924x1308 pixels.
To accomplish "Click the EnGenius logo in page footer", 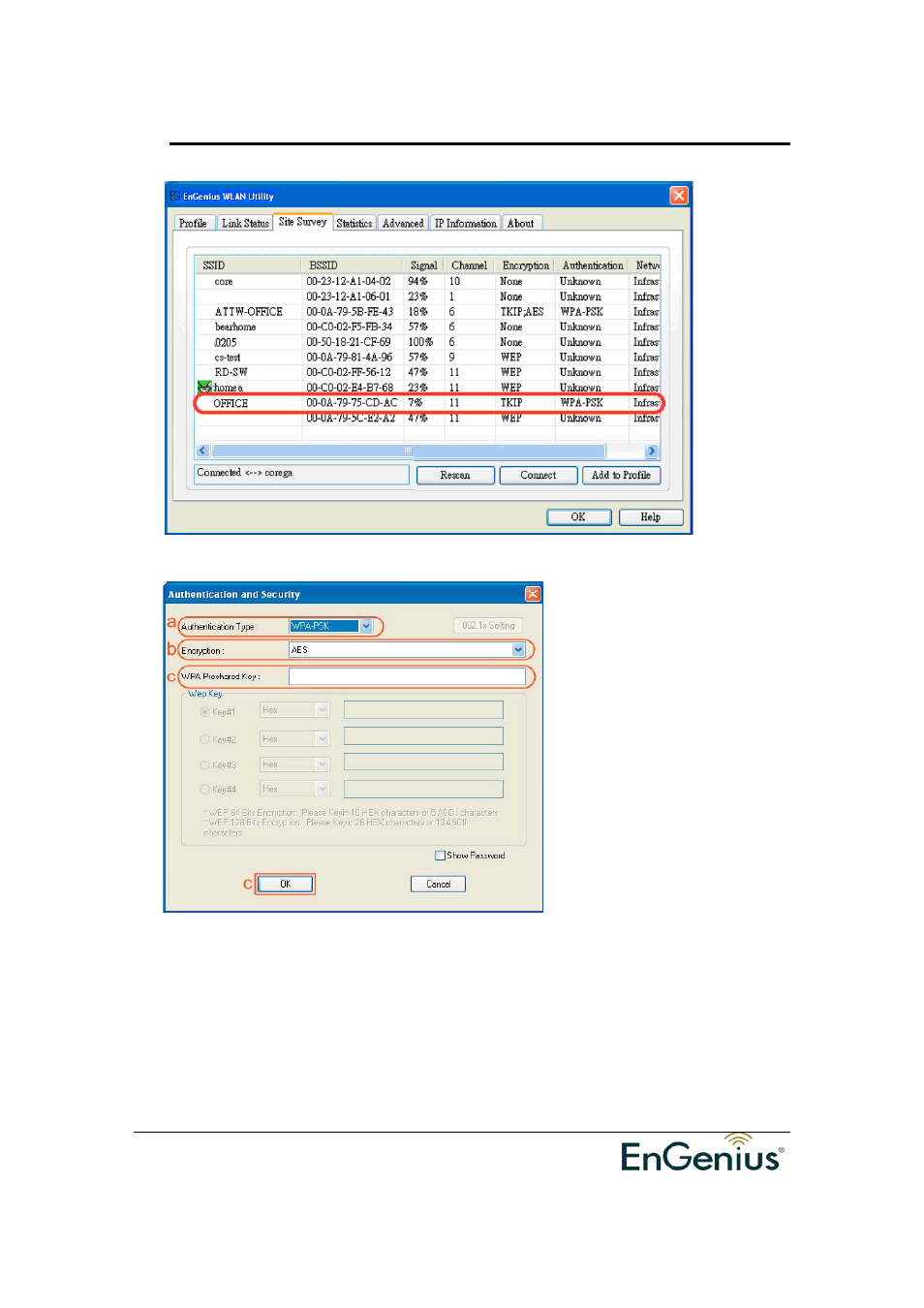I will tap(702, 1153).
